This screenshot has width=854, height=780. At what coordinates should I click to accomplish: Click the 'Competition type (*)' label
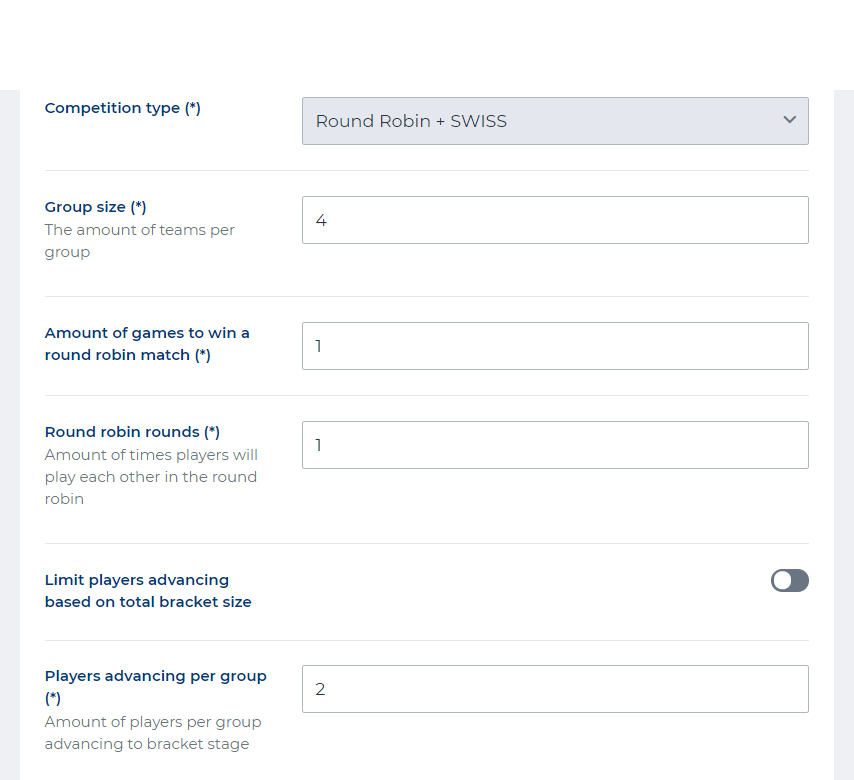[x=123, y=108]
